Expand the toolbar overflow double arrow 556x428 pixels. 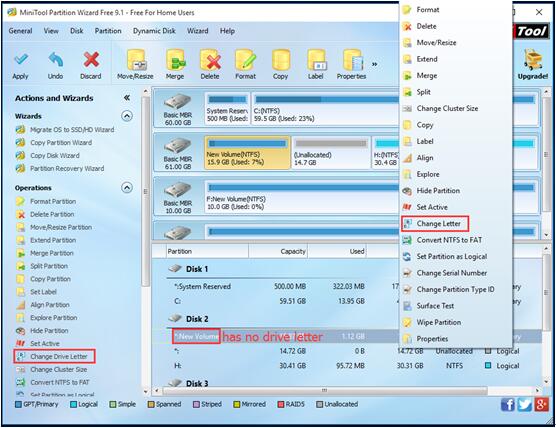tap(374, 64)
